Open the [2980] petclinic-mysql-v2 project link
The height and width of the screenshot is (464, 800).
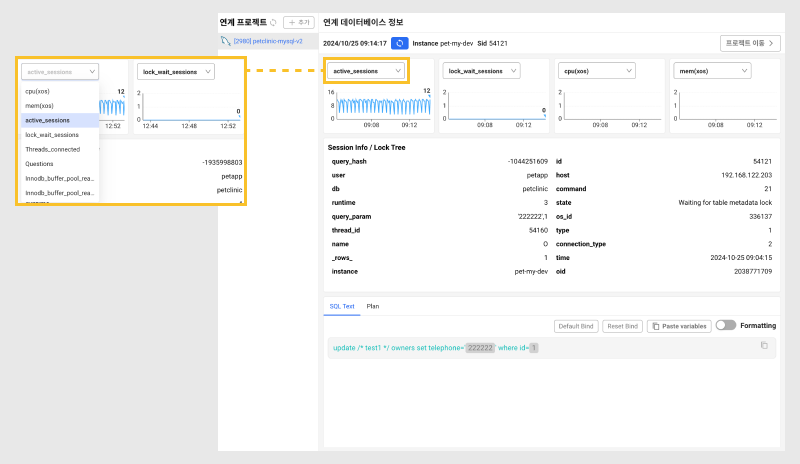click(x=268, y=41)
